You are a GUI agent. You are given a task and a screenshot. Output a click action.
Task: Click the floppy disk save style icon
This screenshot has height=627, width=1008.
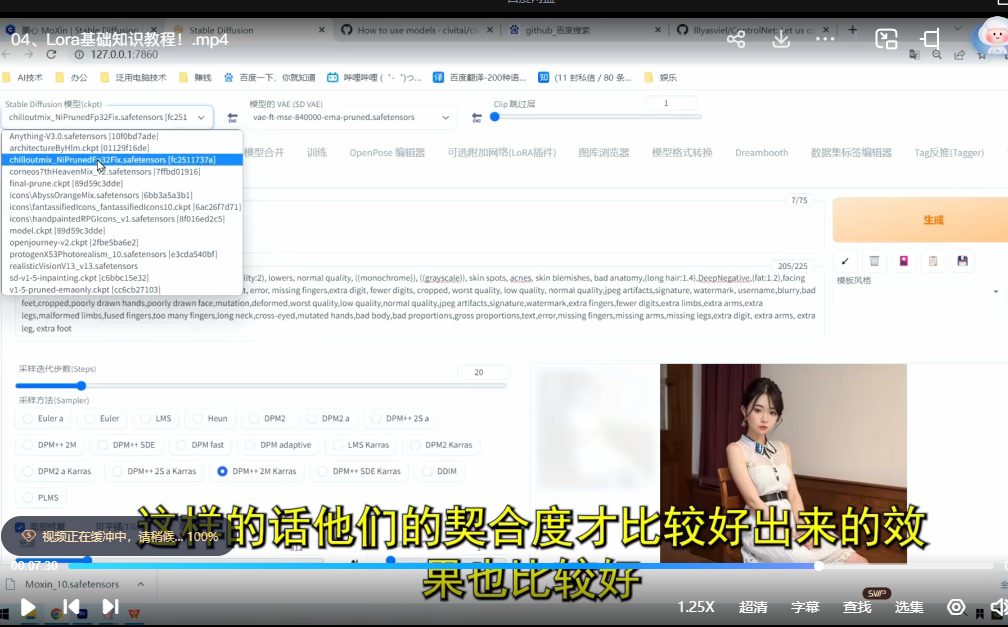(962, 261)
